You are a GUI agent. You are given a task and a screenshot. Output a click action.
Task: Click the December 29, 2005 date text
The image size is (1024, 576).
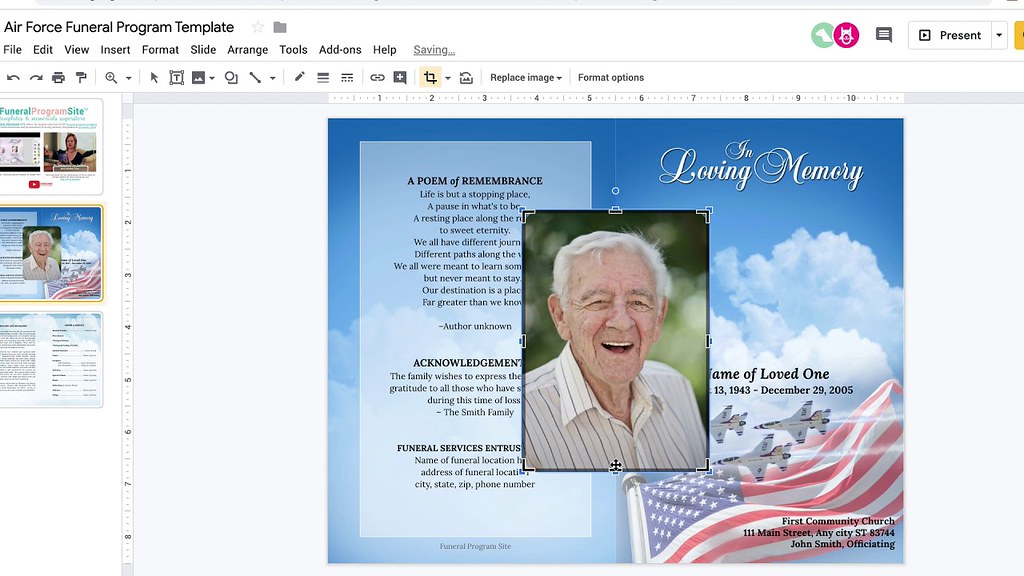tap(807, 390)
